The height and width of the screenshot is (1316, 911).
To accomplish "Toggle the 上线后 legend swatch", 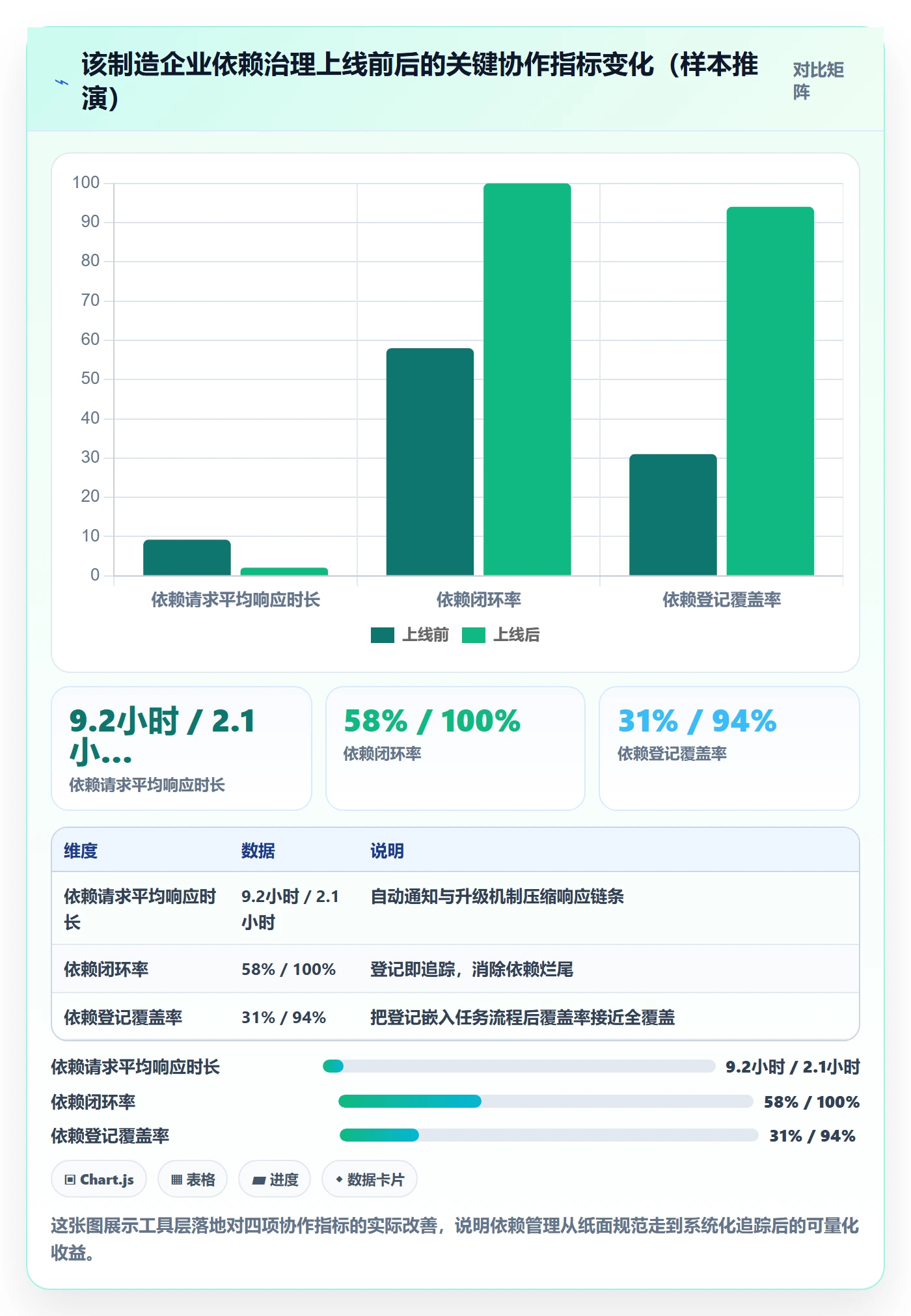I will 474,635.
